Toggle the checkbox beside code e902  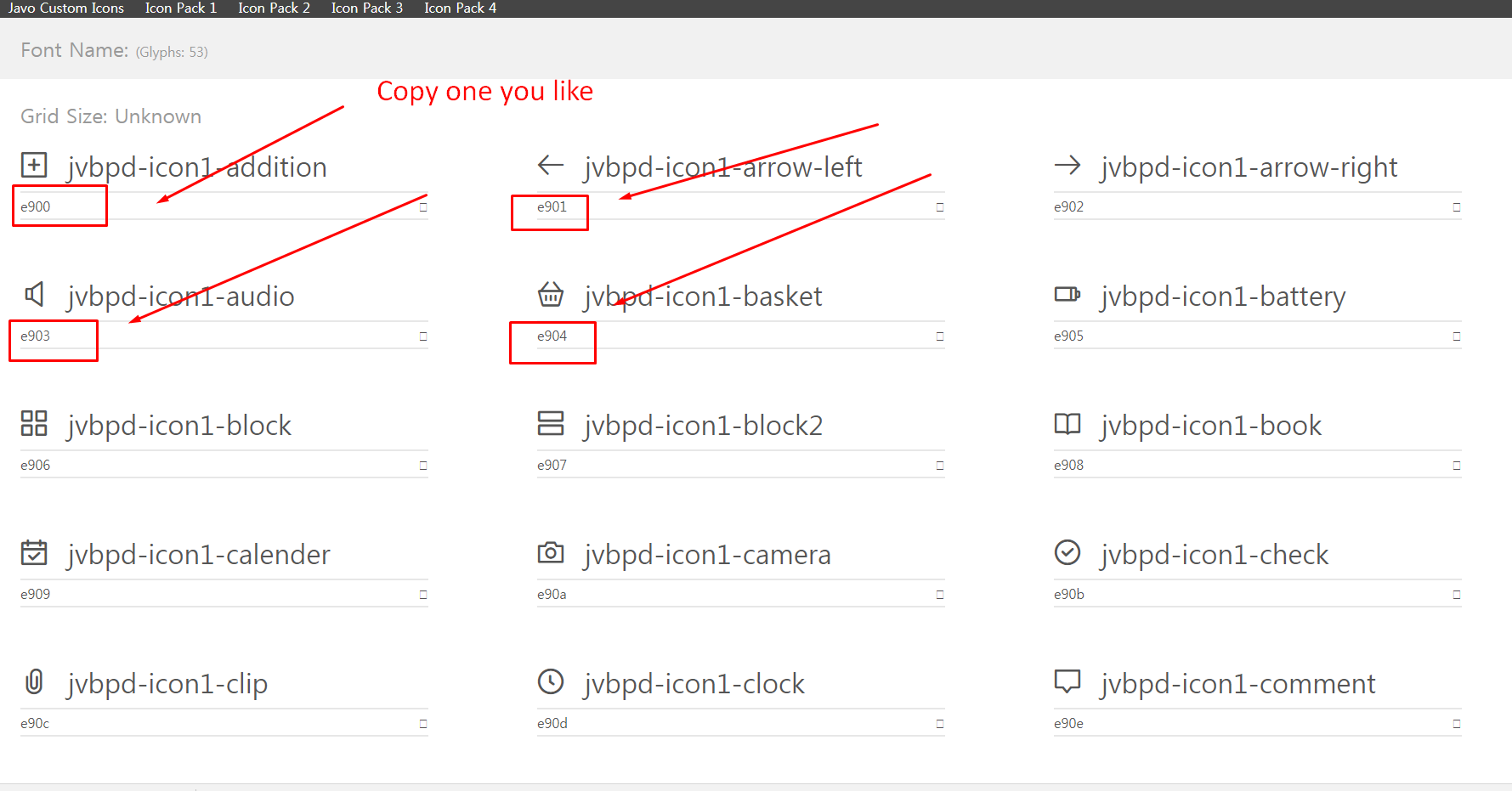pos(1455,206)
